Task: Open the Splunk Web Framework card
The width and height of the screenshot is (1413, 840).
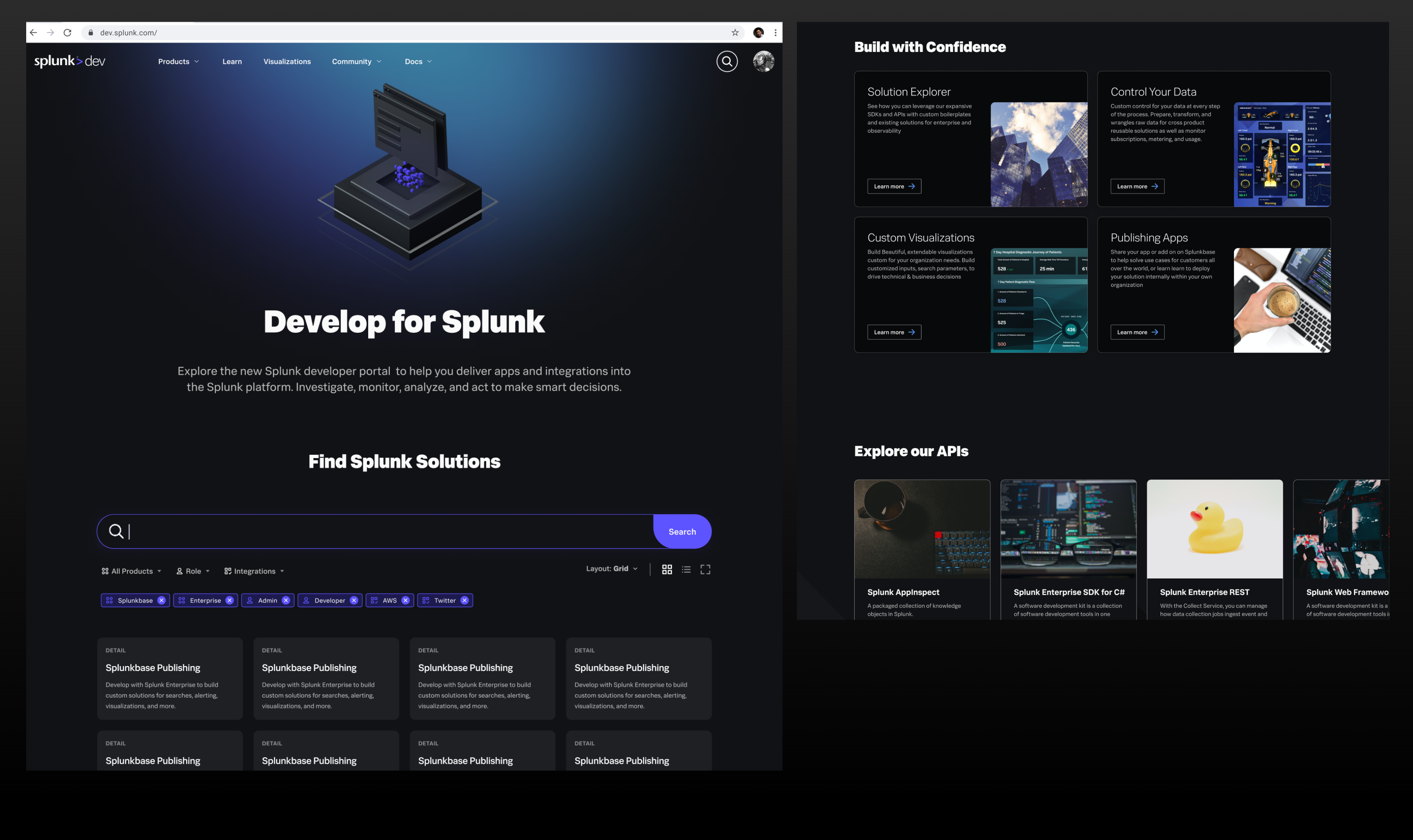Action: coord(1341,550)
